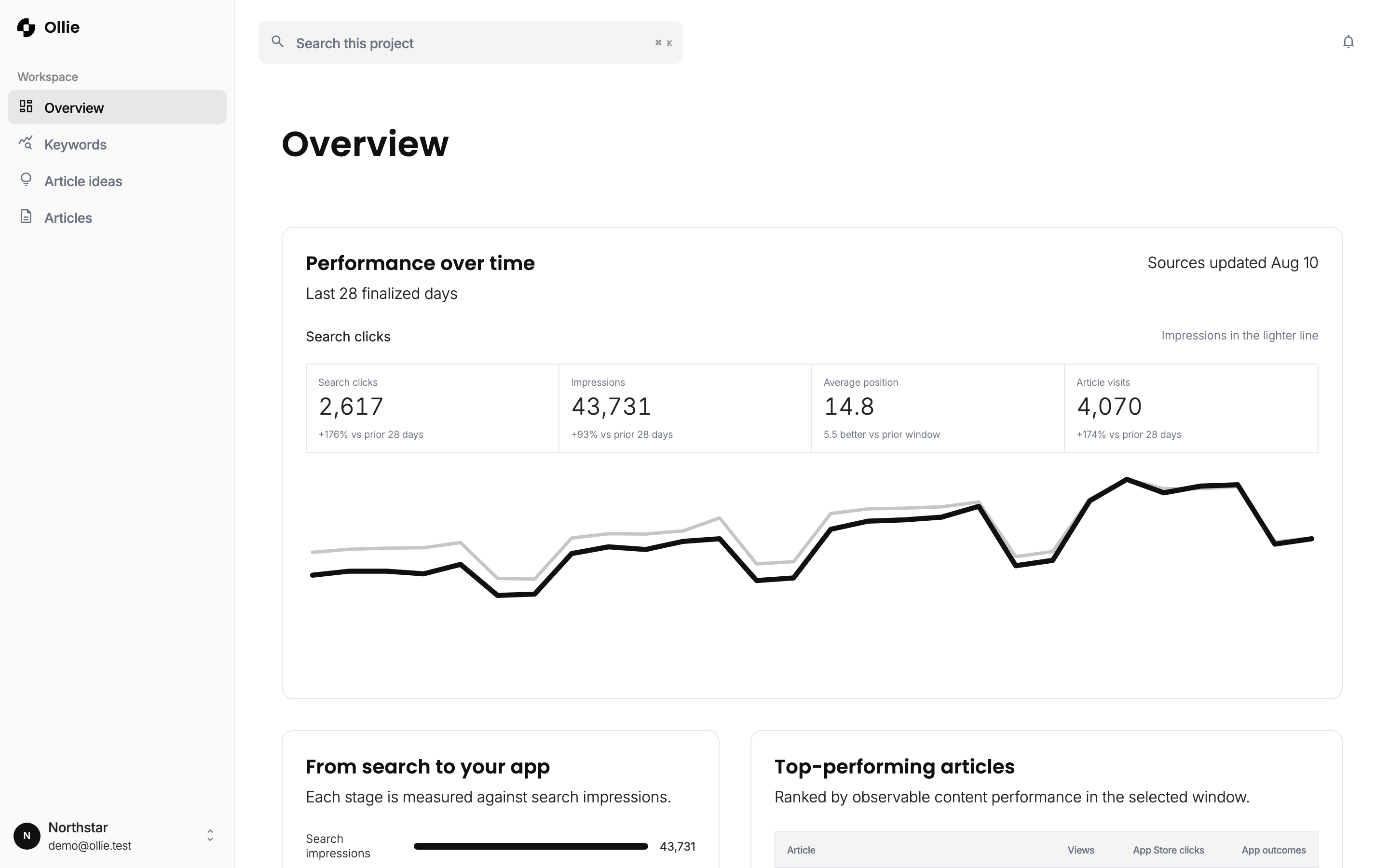Expand the workspace switcher chevrons

coord(210,836)
